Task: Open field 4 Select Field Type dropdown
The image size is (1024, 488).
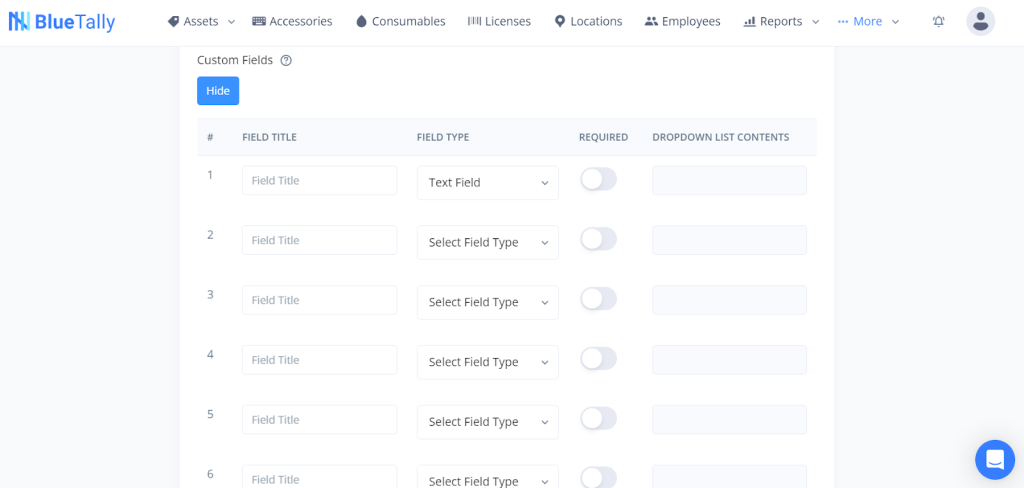Action: pyautogui.click(x=487, y=362)
